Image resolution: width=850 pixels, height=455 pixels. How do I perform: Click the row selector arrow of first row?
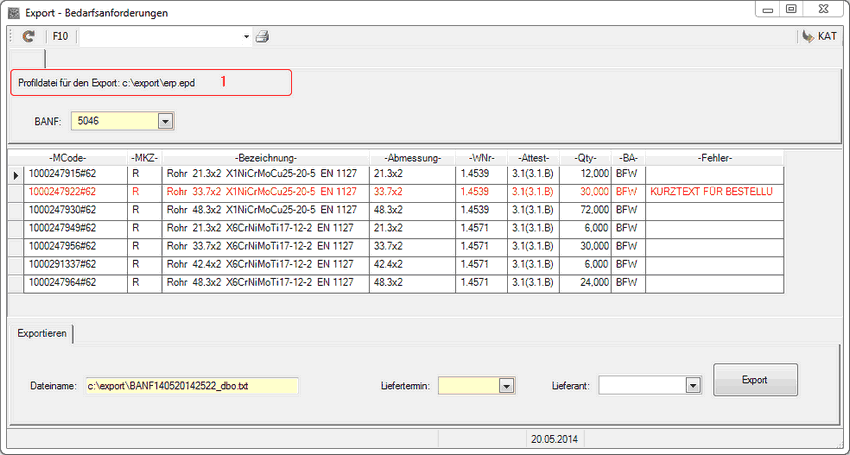14,175
